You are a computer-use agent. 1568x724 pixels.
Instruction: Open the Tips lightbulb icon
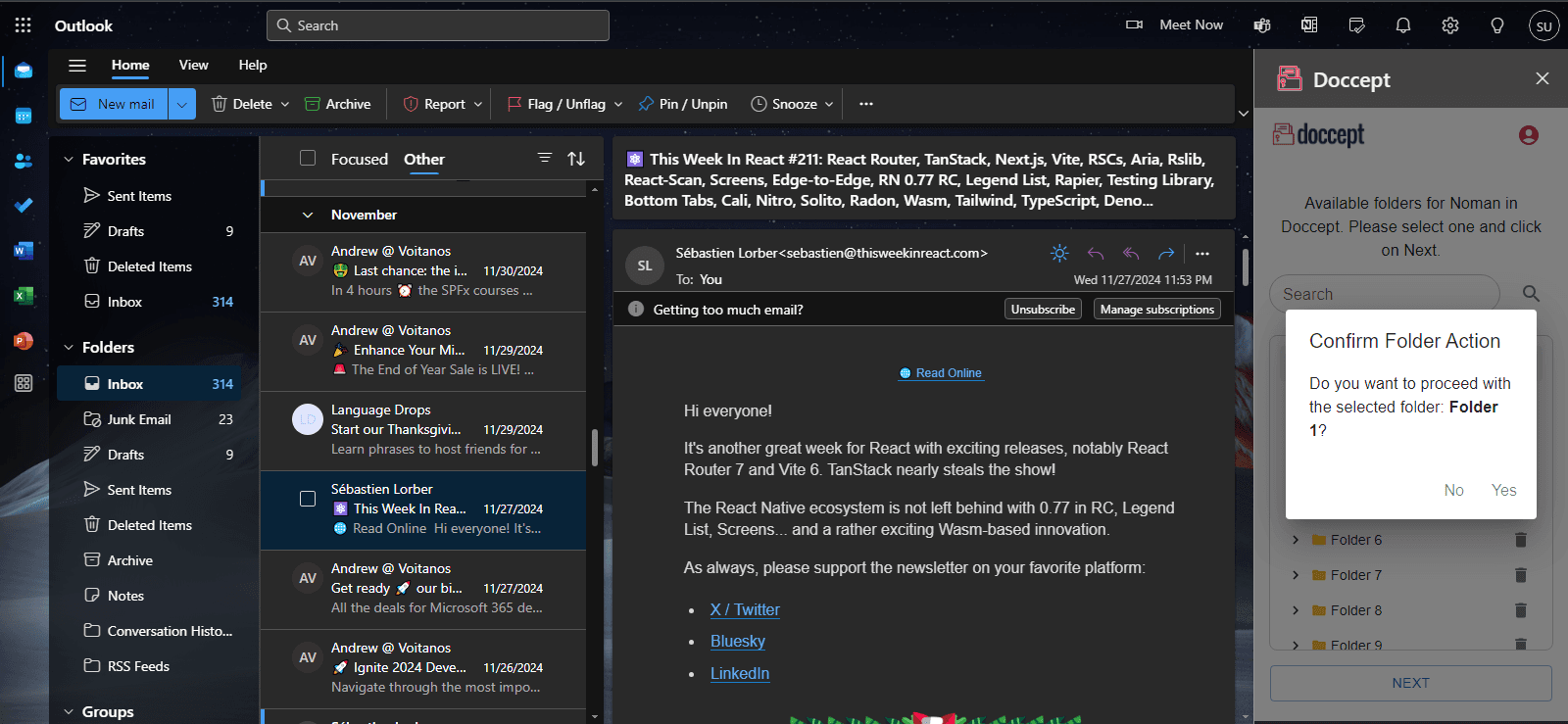pos(1497,25)
